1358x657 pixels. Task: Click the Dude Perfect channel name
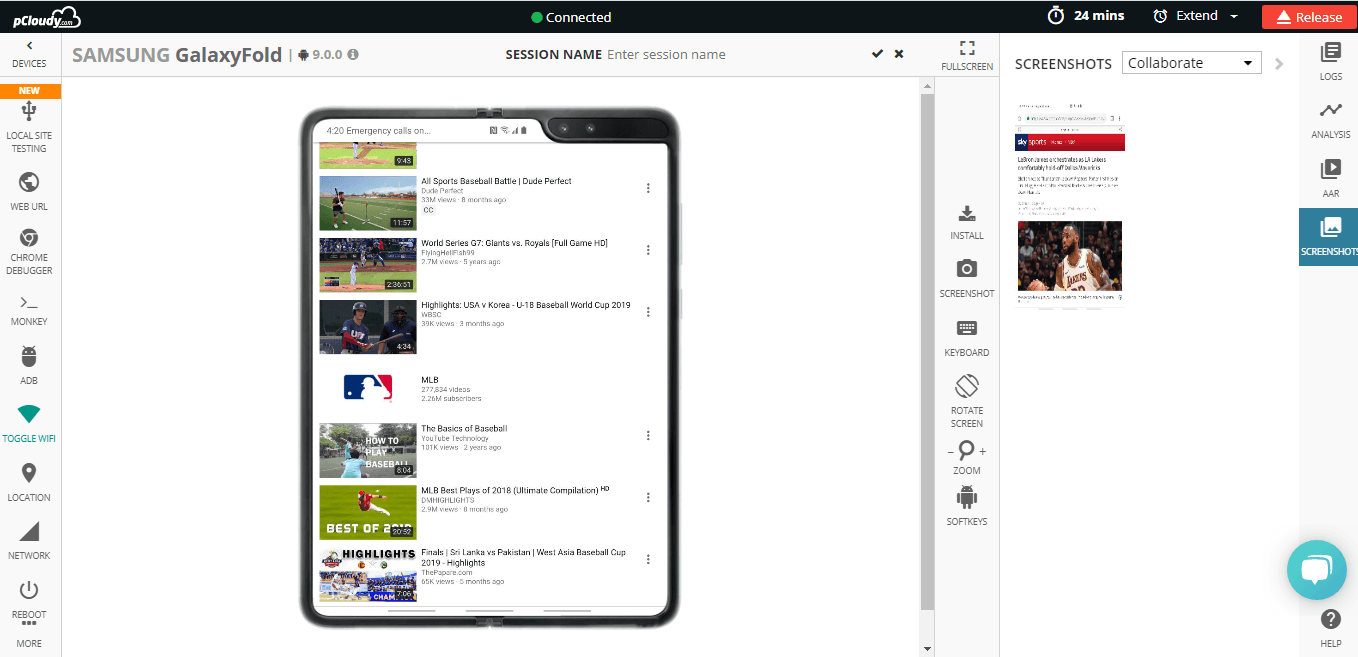[x=441, y=190]
